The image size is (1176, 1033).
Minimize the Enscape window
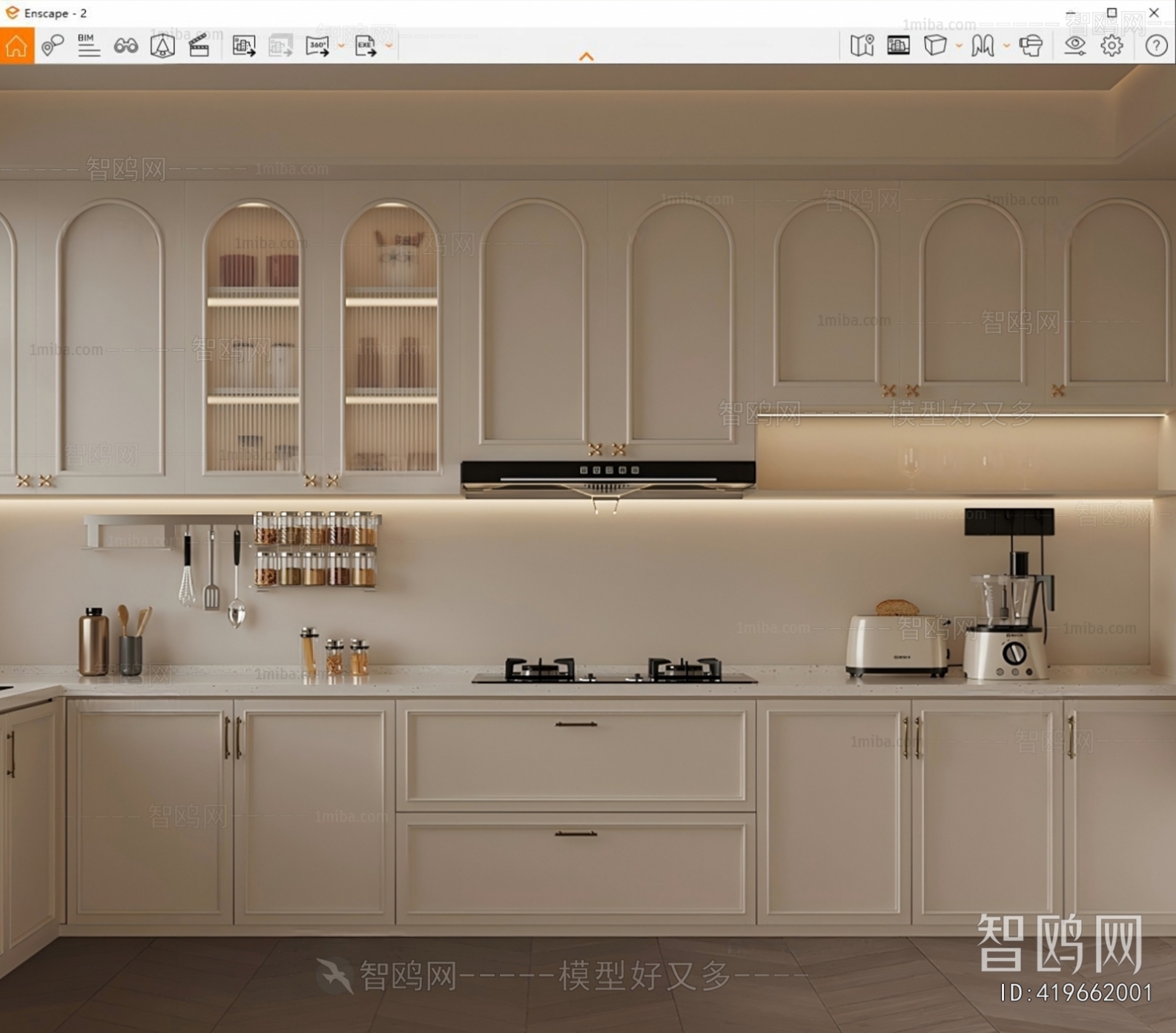1071,13
